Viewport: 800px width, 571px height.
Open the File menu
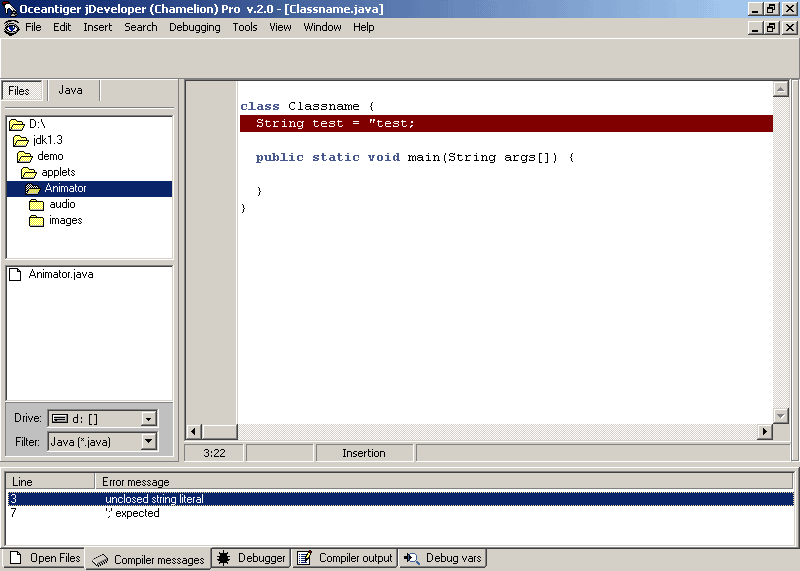coord(33,27)
